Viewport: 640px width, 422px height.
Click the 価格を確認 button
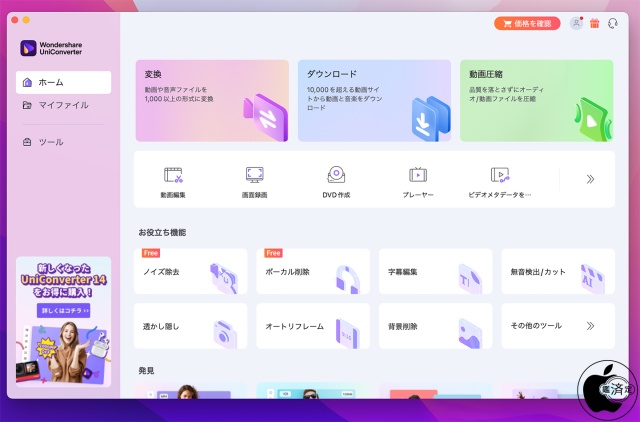pos(527,23)
